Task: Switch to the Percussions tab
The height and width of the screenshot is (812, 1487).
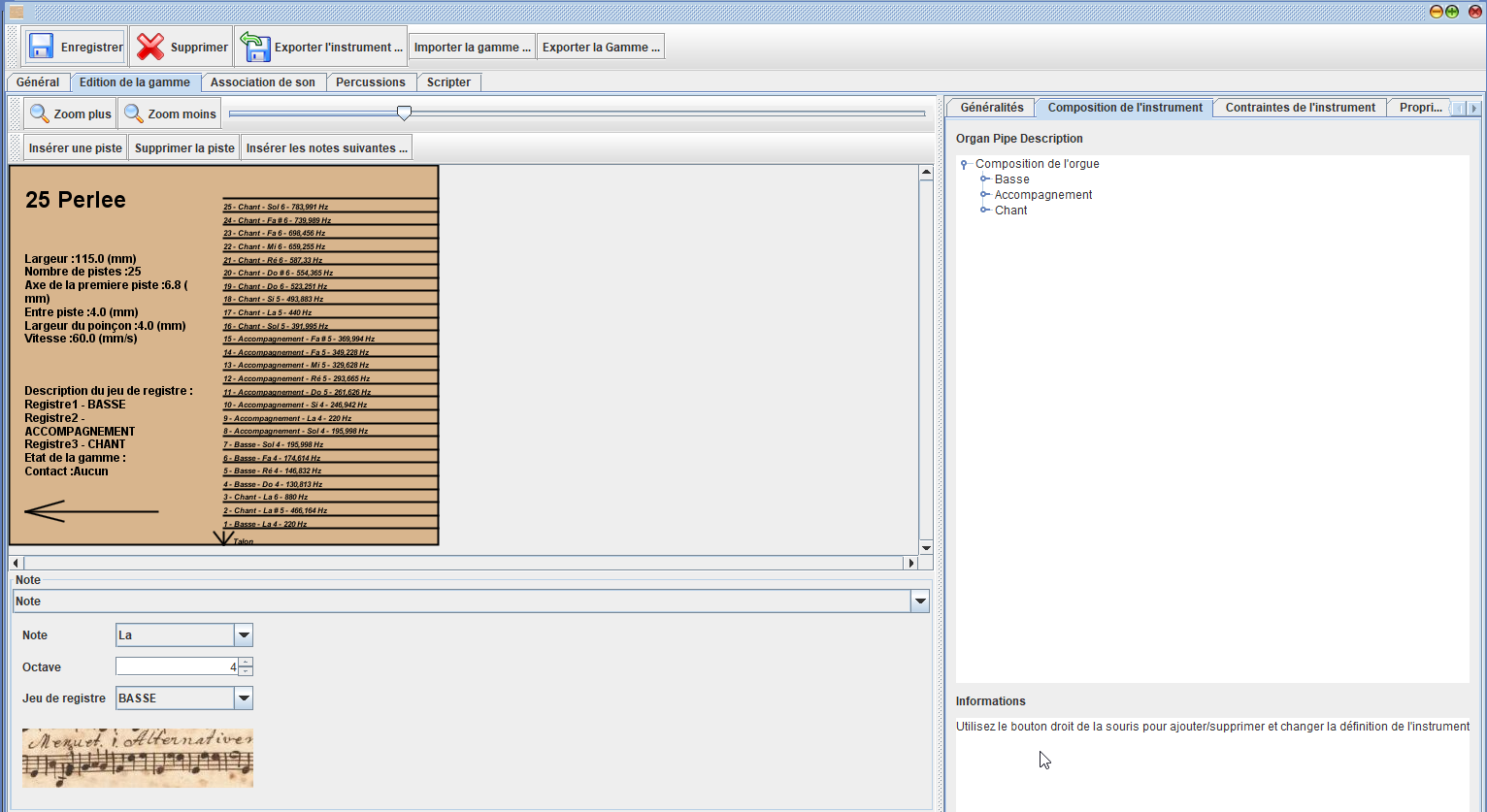Action: click(x=370, y=82)
